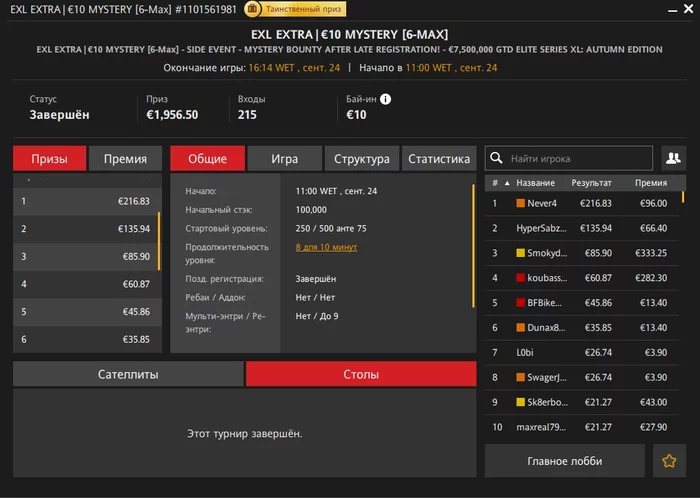The image size is (700, 498).
Task: Select the Столы tab
Action: point(361,374)
